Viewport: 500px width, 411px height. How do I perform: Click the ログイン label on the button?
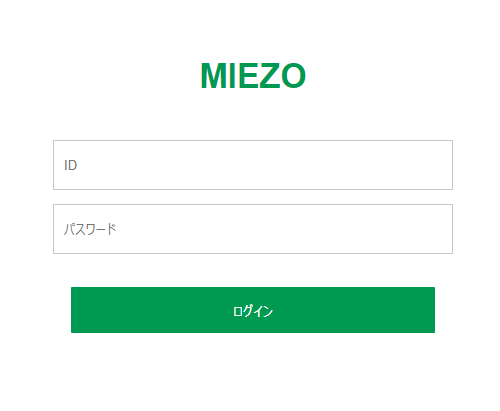click(253, 311)
